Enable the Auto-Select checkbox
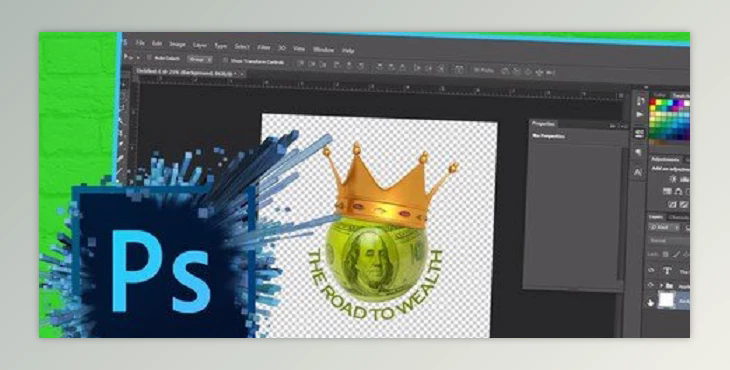Image resolution: width=730 pixels, height=370 pixels. click(x=149, y=58)
